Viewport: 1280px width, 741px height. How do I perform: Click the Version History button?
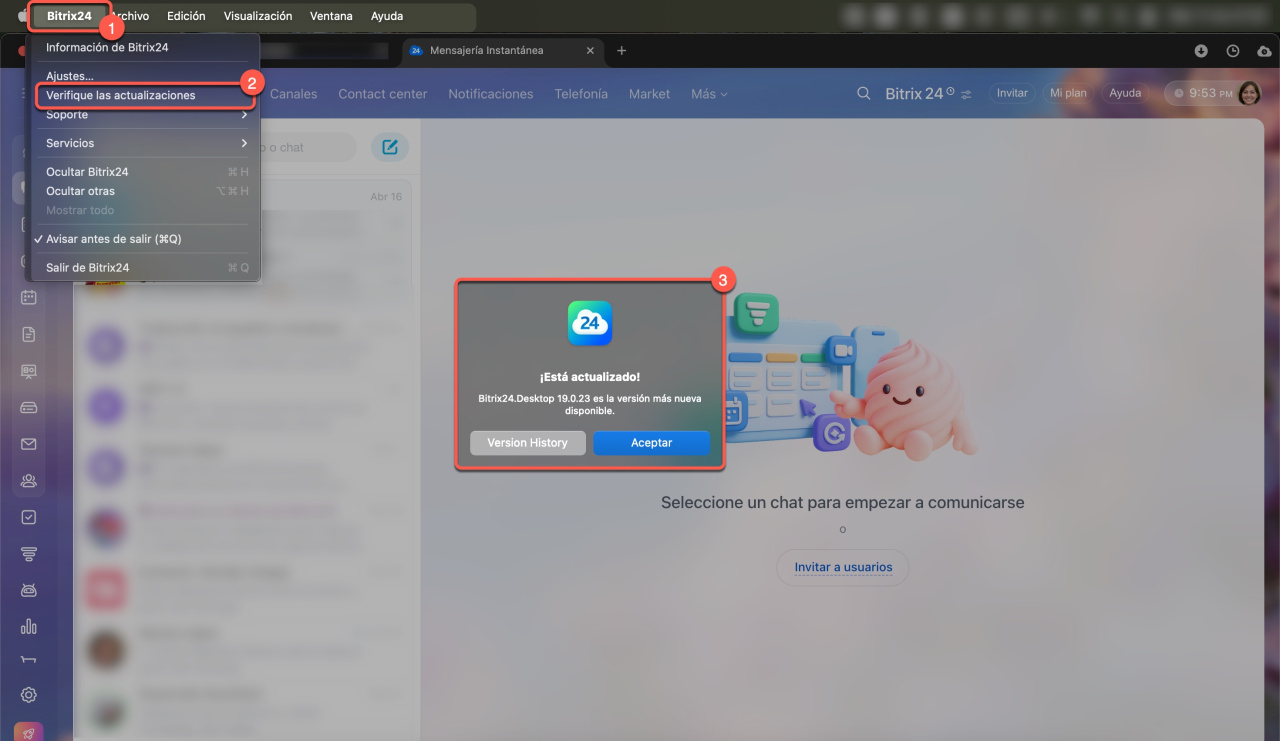527,443
